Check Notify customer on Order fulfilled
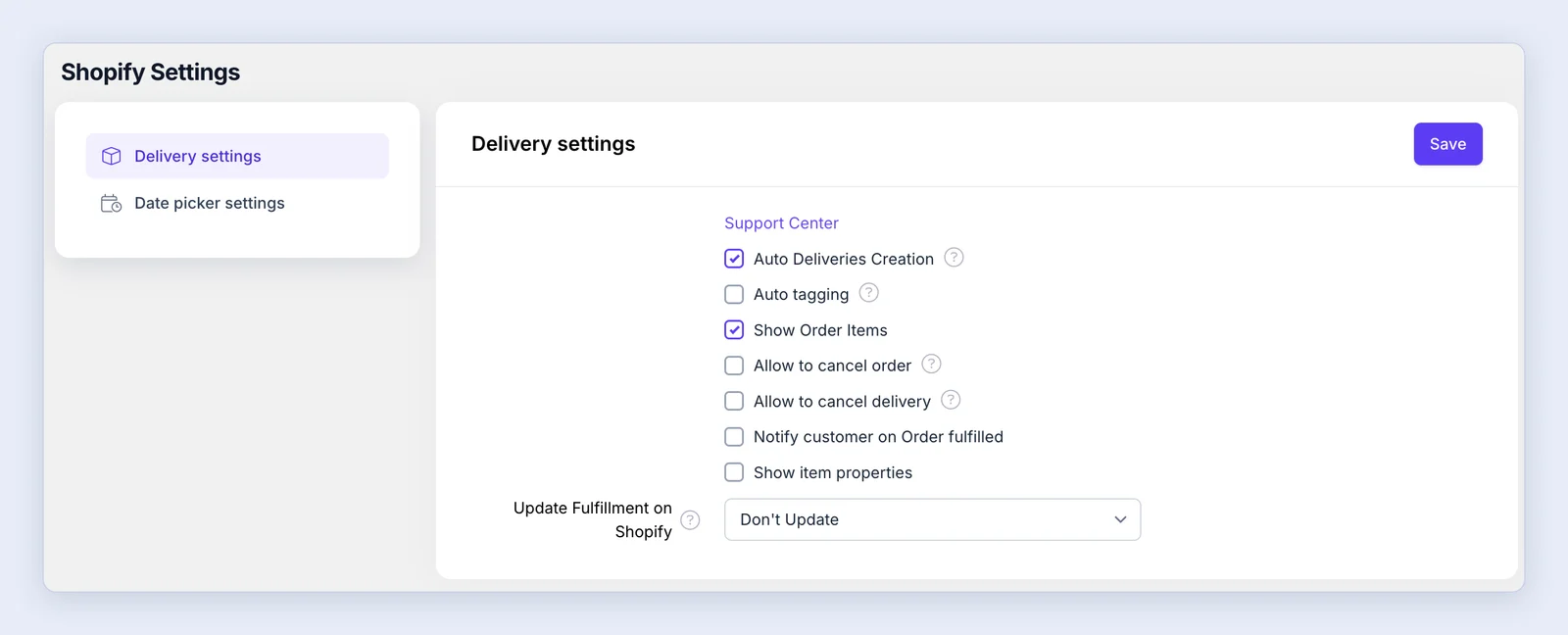Viewport: 1568px width, 635px height. (x=734, y=437)
